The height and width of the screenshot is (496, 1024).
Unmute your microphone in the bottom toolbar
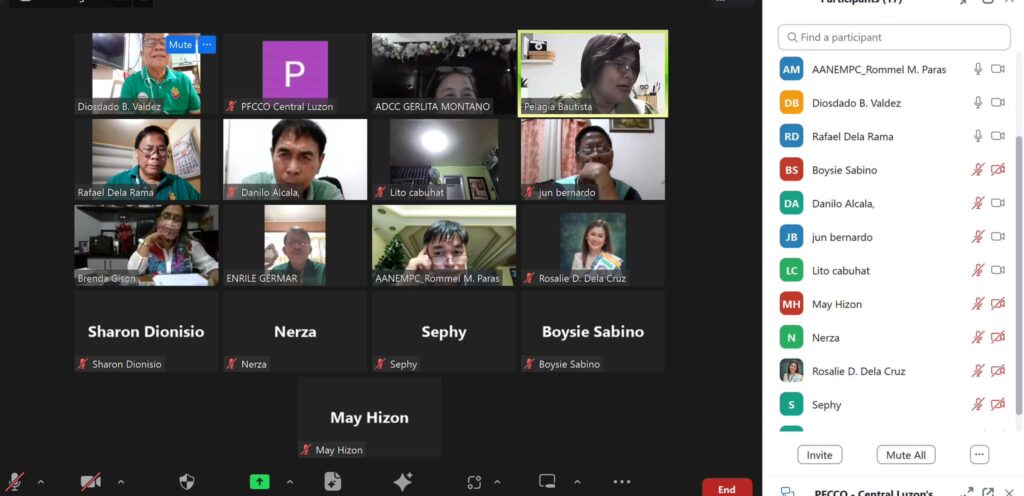pyautogui.click(x=14, y=482)
